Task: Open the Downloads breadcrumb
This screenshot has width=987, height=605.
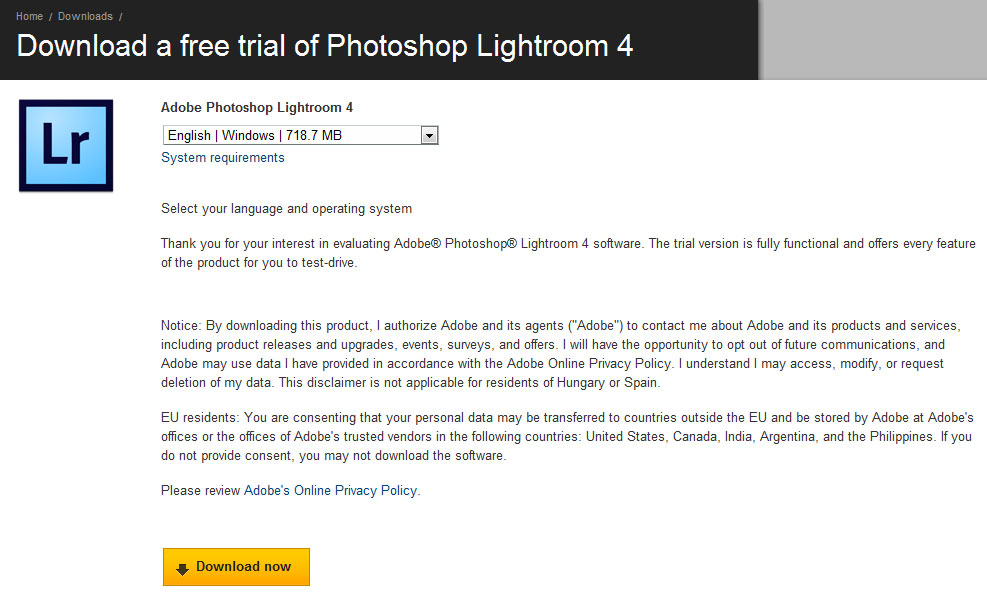Action: [x=85, y=16]
